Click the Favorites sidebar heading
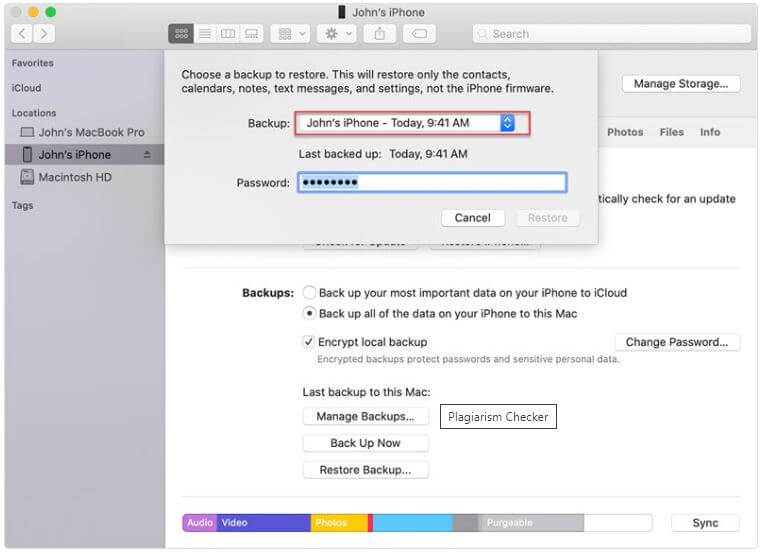763x554 pixels. pos(33,63)
